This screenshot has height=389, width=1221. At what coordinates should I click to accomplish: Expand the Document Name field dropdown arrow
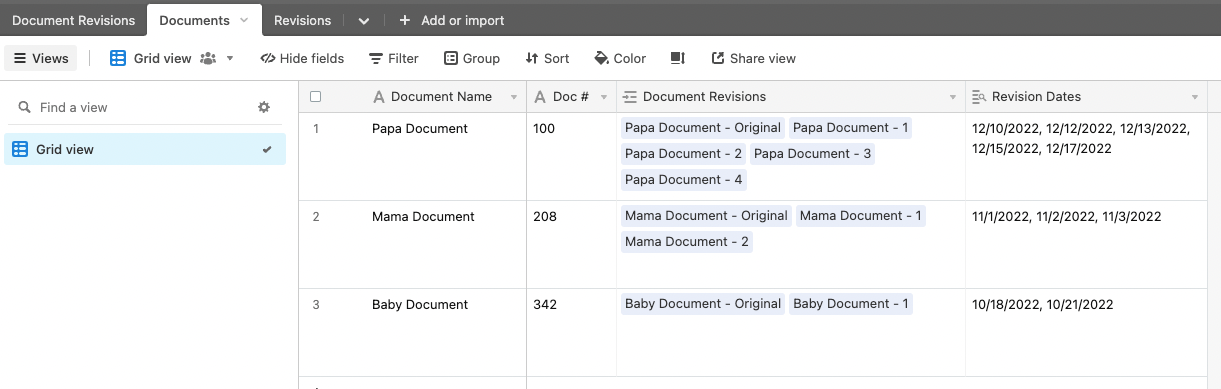click(514, 97)
